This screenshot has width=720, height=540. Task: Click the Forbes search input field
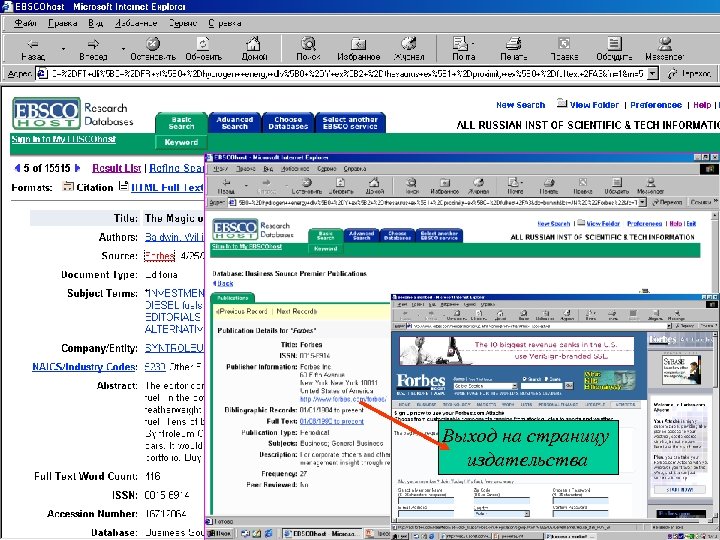541,386
